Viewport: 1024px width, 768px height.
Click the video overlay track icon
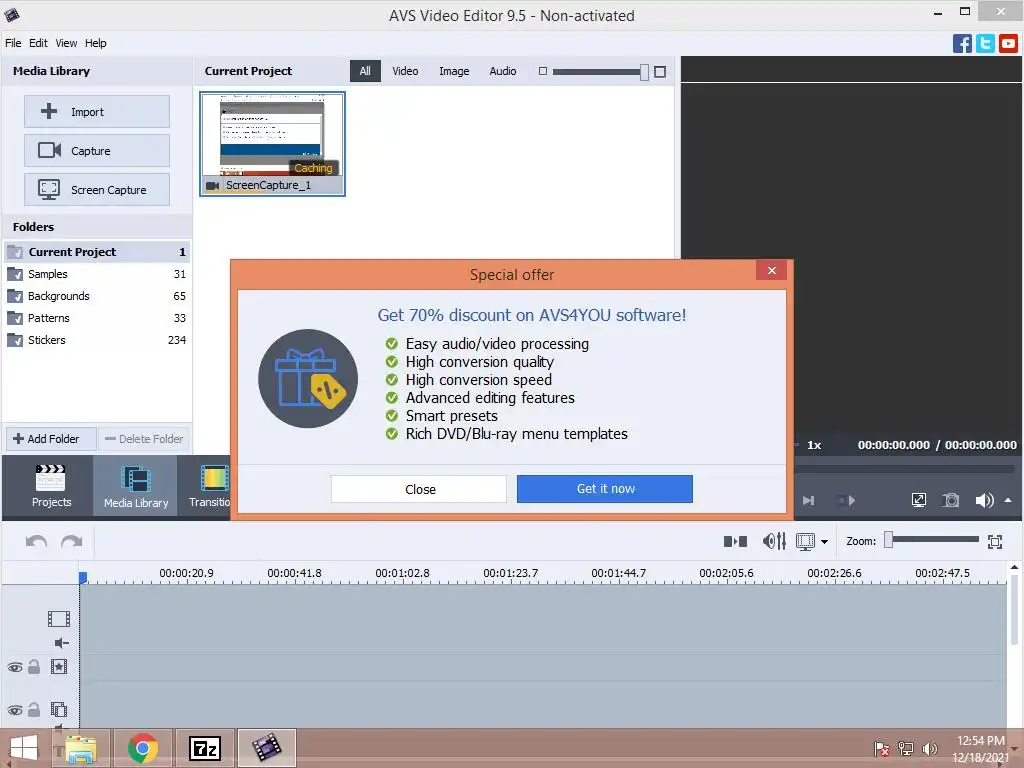[x=59, y=709]
